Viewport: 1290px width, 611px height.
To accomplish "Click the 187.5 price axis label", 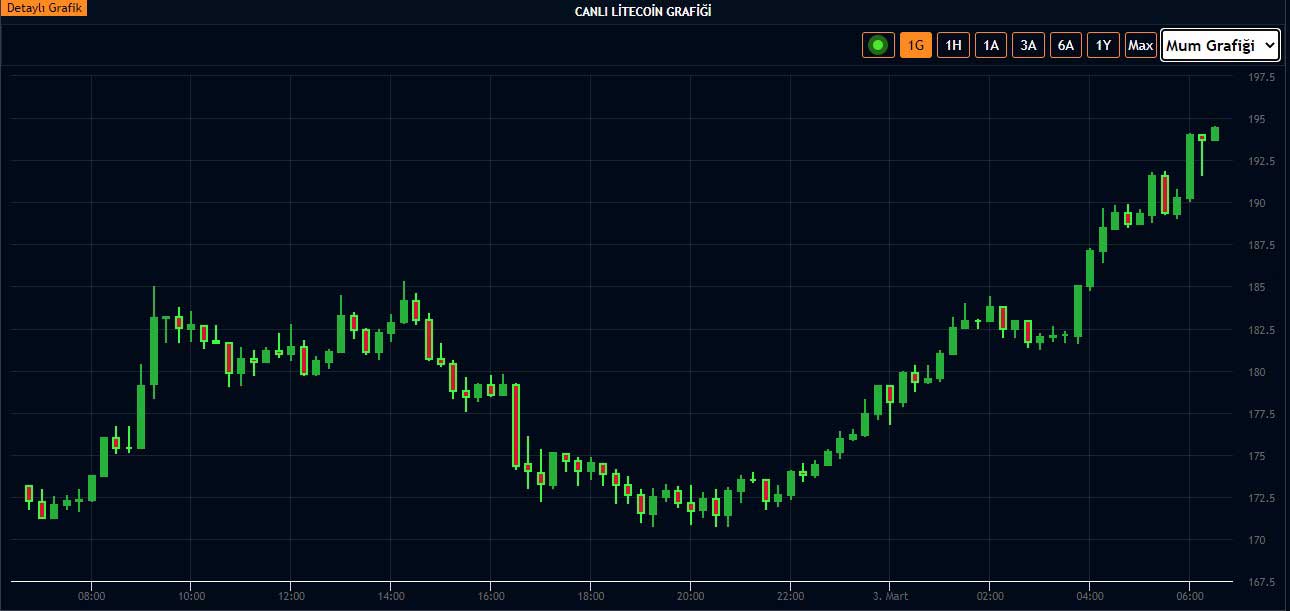I will pos(1262,245).
